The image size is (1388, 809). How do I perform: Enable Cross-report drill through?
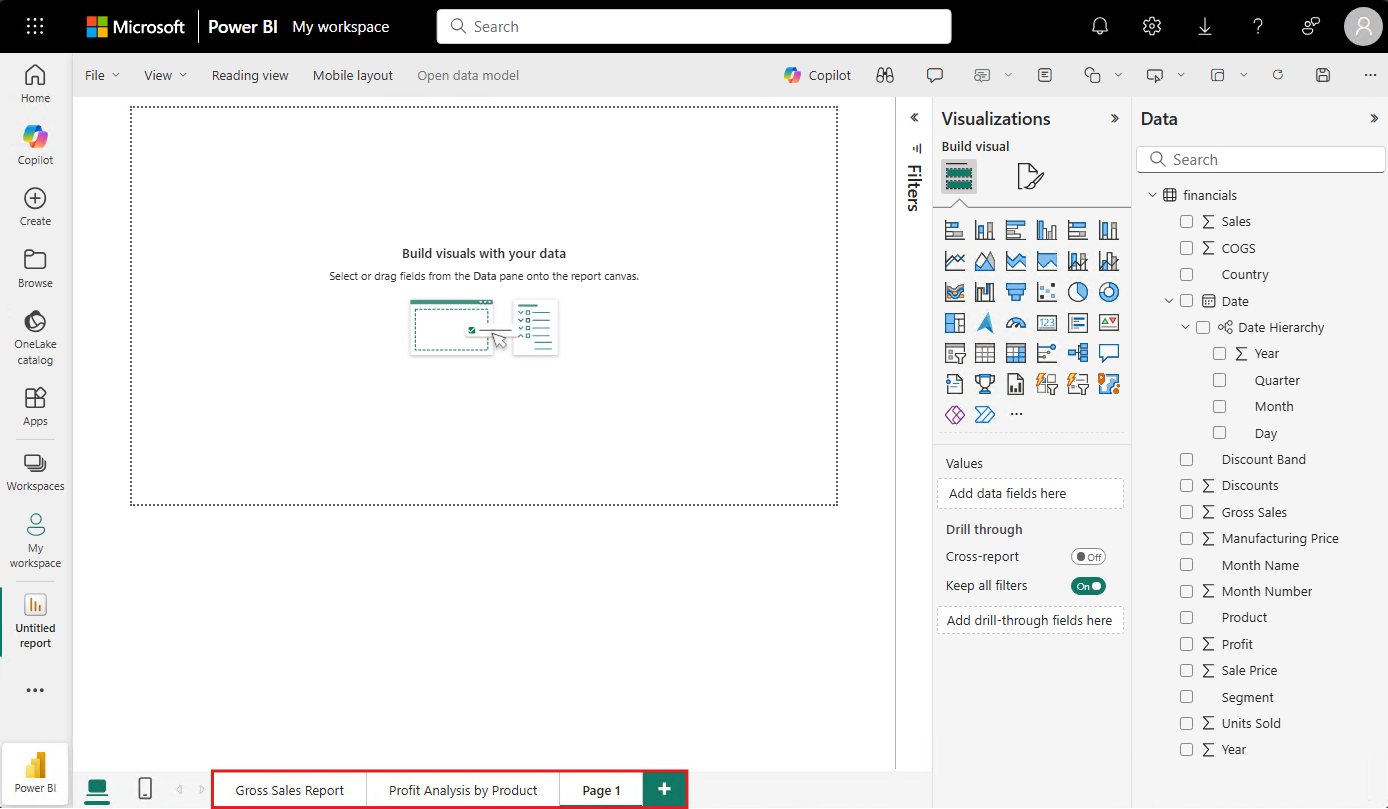coord(1088,556)
